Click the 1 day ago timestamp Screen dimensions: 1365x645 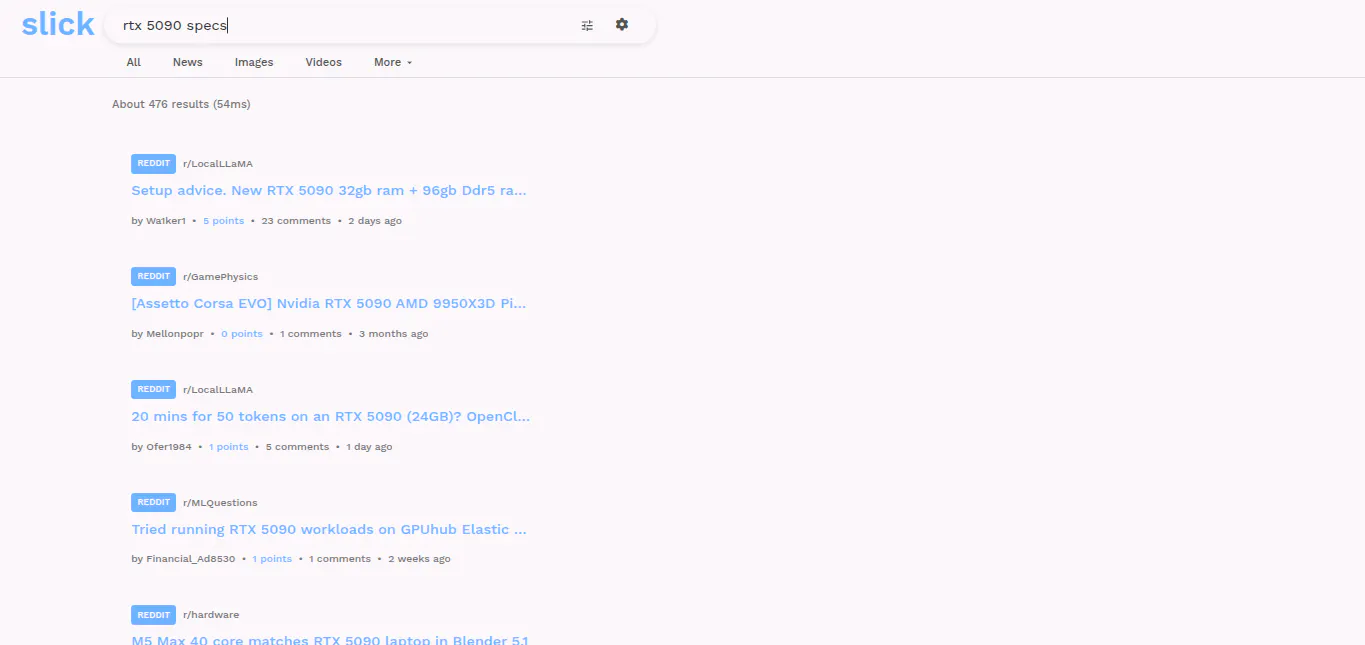click(x=369, y=447)
